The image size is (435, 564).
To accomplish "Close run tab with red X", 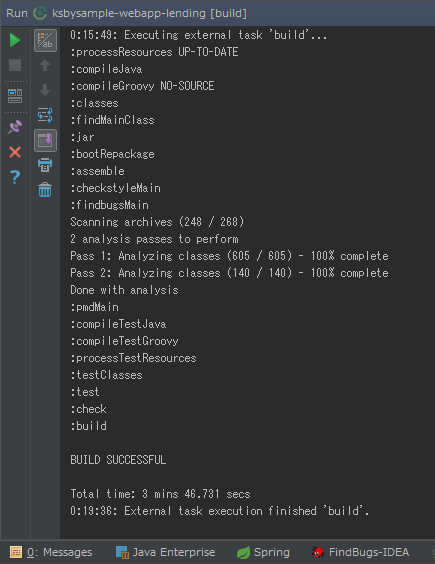I will coord(15,152).
